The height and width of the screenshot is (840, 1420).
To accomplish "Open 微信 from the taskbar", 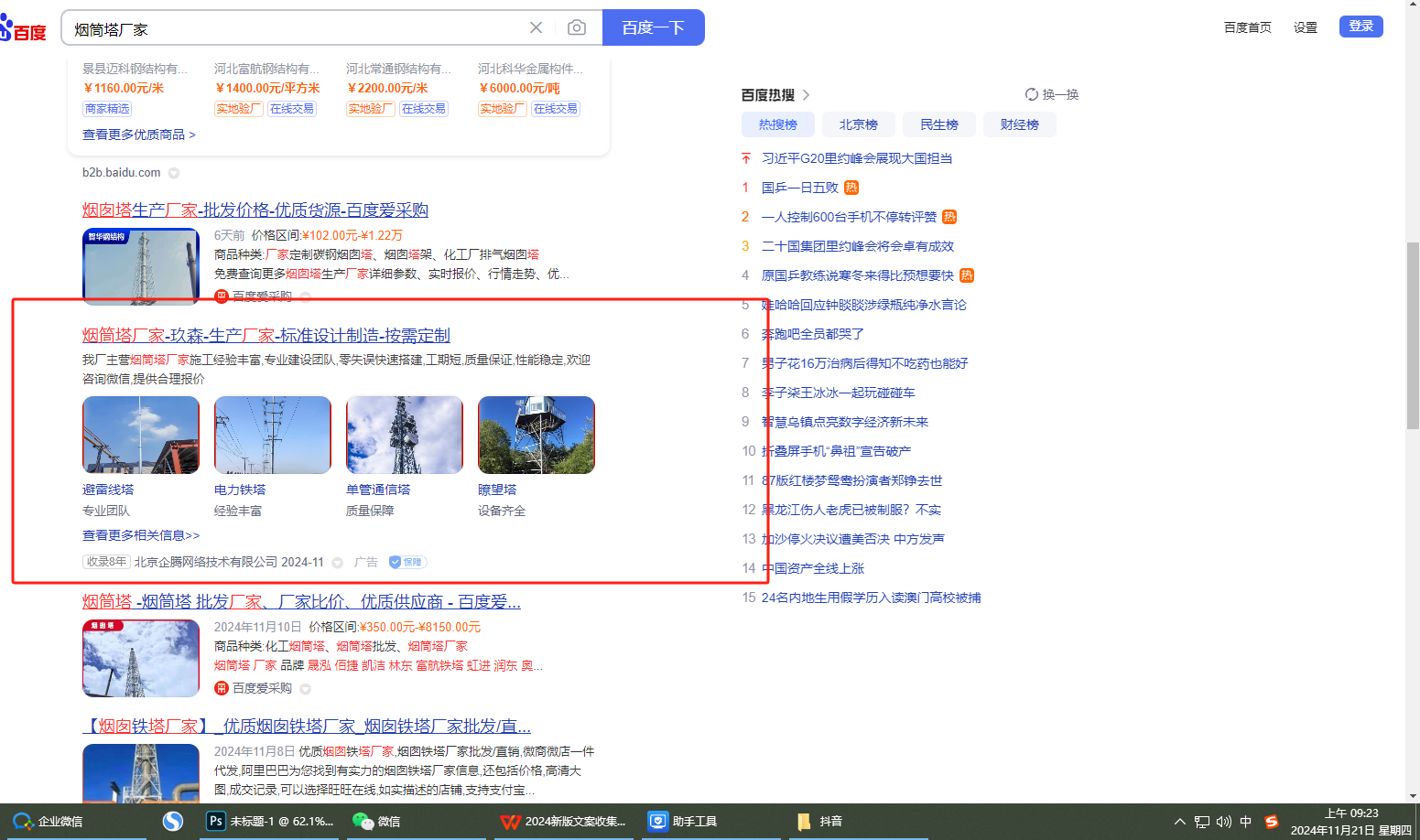I will [376, 821].
